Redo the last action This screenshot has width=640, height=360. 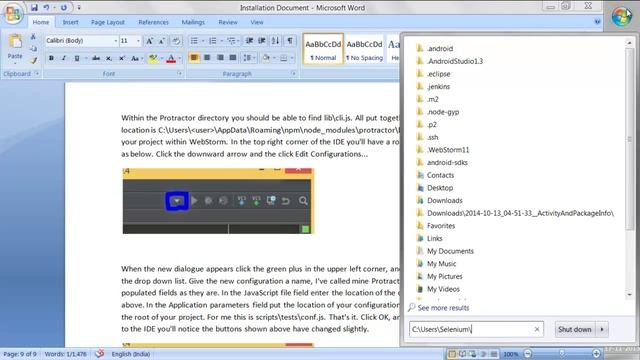coord(64,7)
